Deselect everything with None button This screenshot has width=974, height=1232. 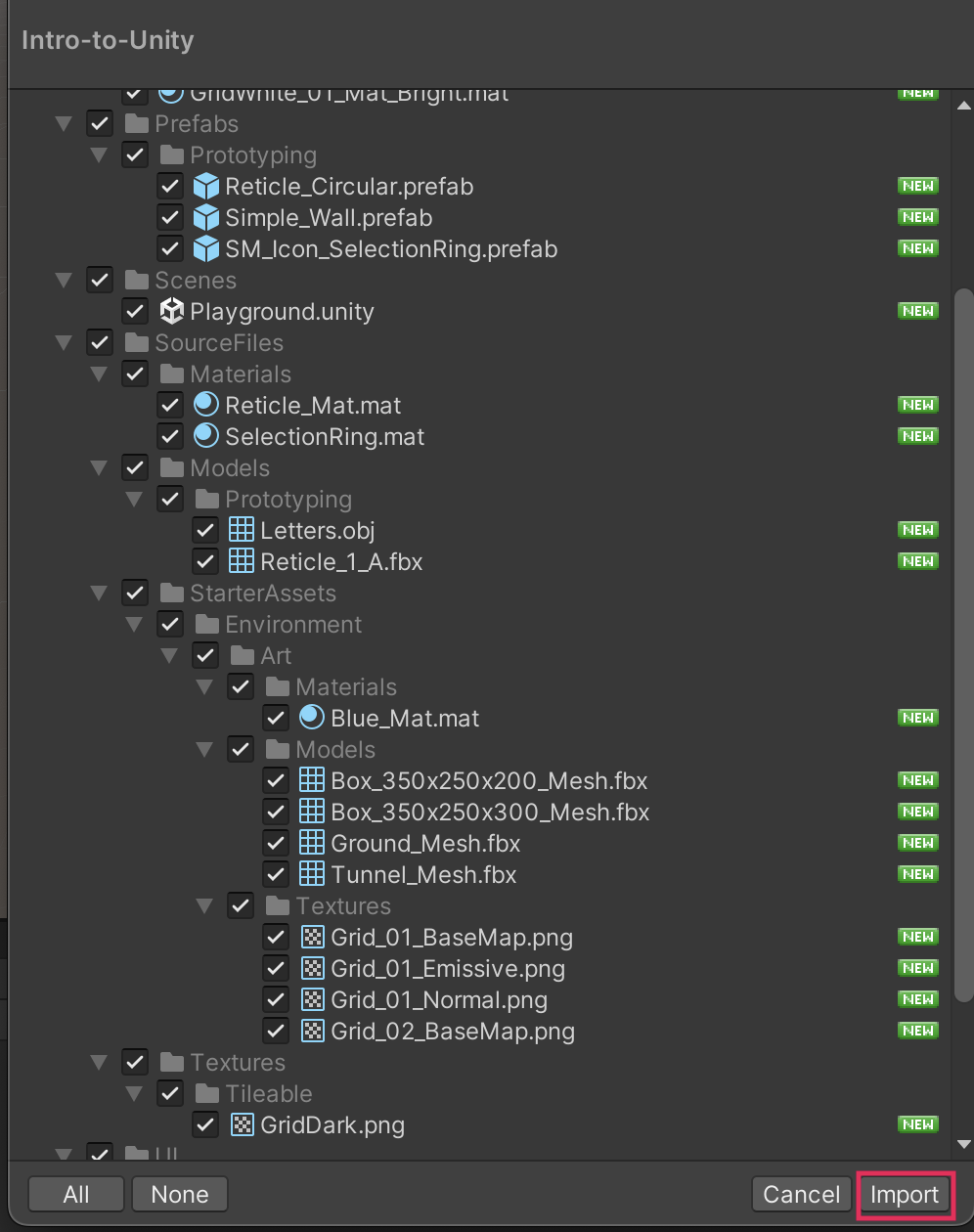click(180, 1195)
